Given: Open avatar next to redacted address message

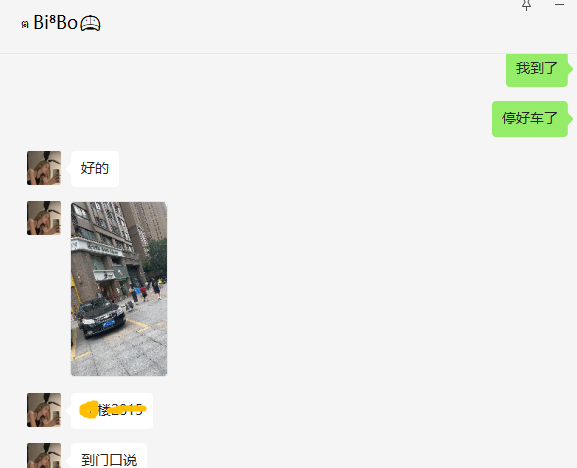Looking at the screenshot, I should [x=44, y=410].
